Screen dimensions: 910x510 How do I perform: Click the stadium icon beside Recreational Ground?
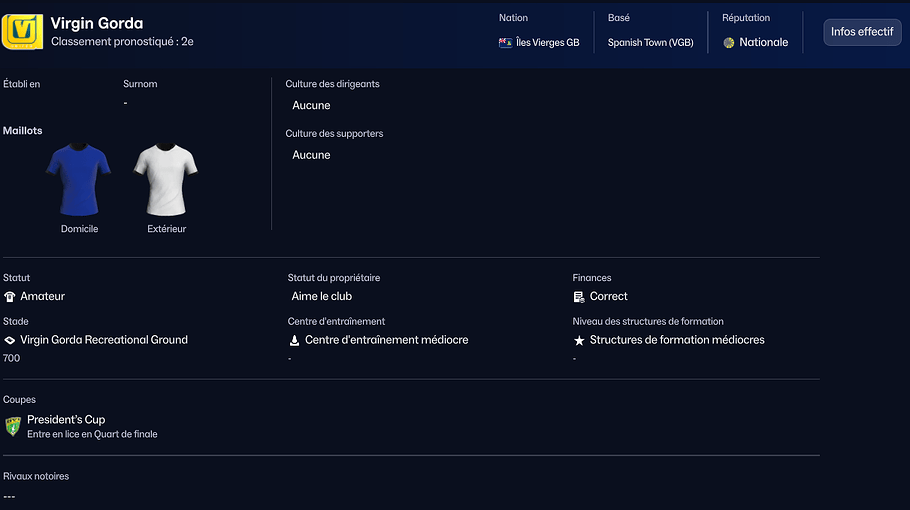pos(10,340)
